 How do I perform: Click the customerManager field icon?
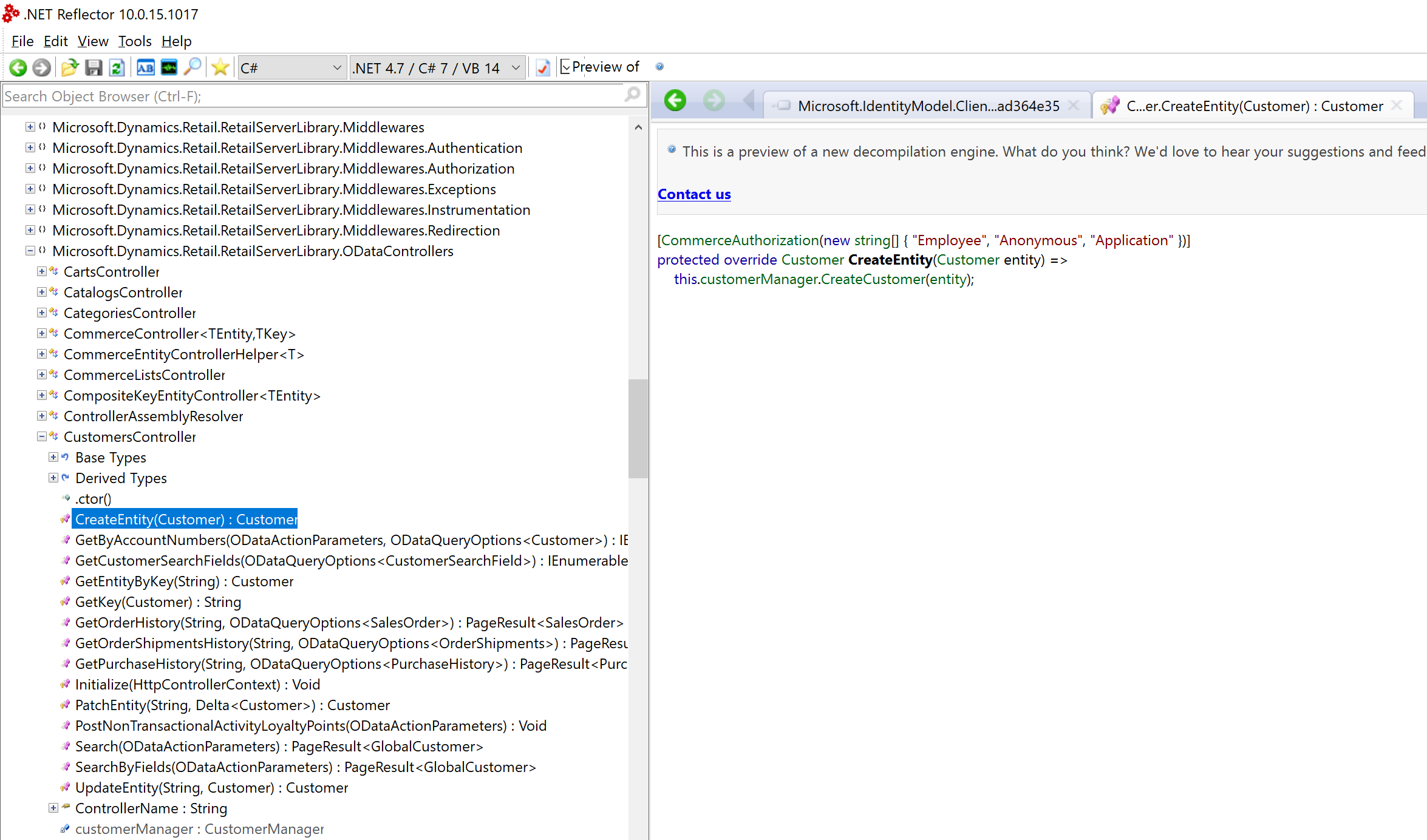[65, 828]
